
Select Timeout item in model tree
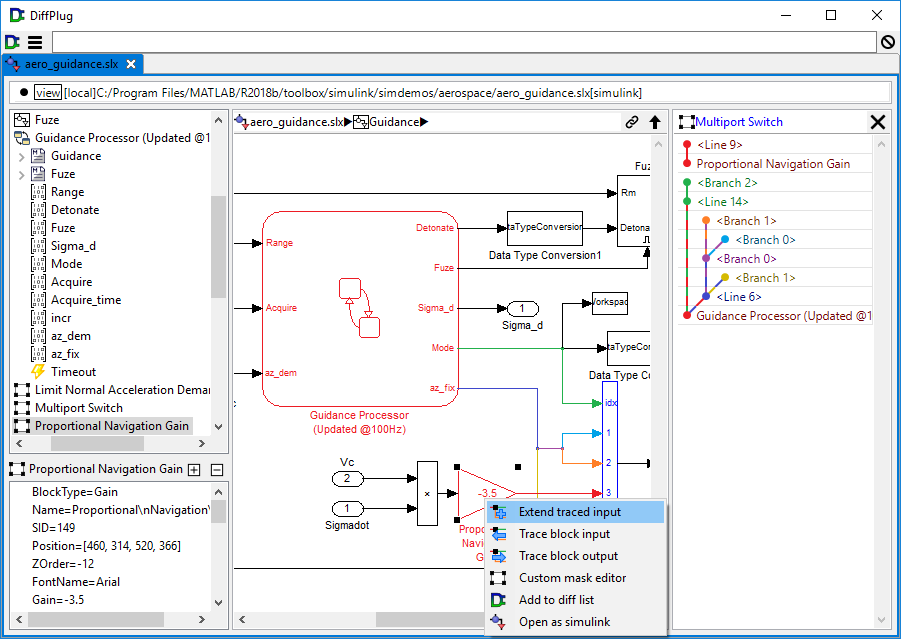point(73,372)
